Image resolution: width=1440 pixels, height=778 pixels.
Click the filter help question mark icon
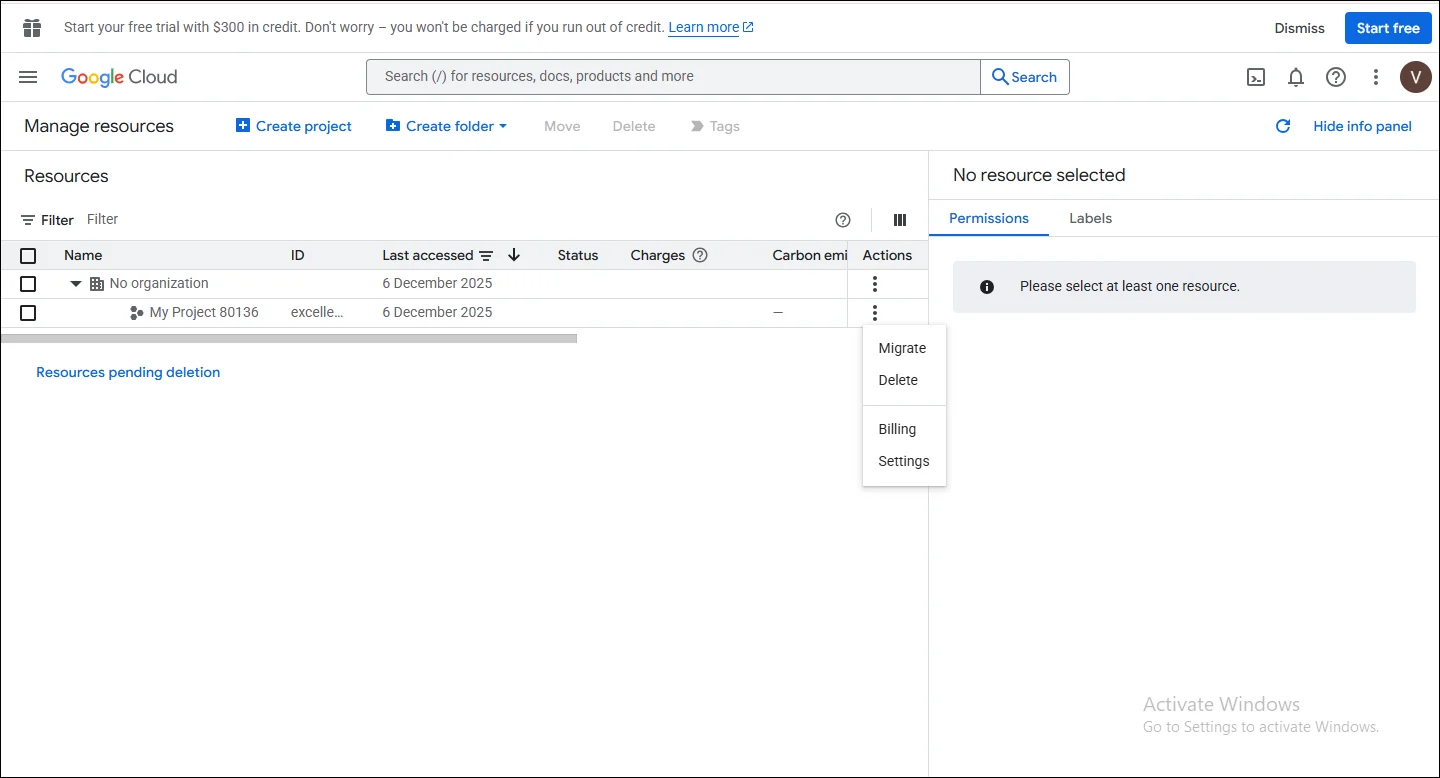[x=843, y=220]
